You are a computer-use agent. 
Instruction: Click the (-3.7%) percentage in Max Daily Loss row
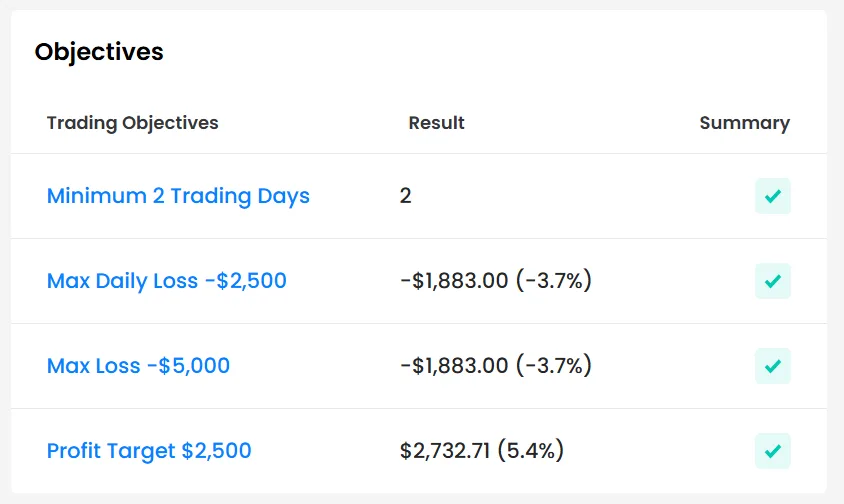pos(554,281)
